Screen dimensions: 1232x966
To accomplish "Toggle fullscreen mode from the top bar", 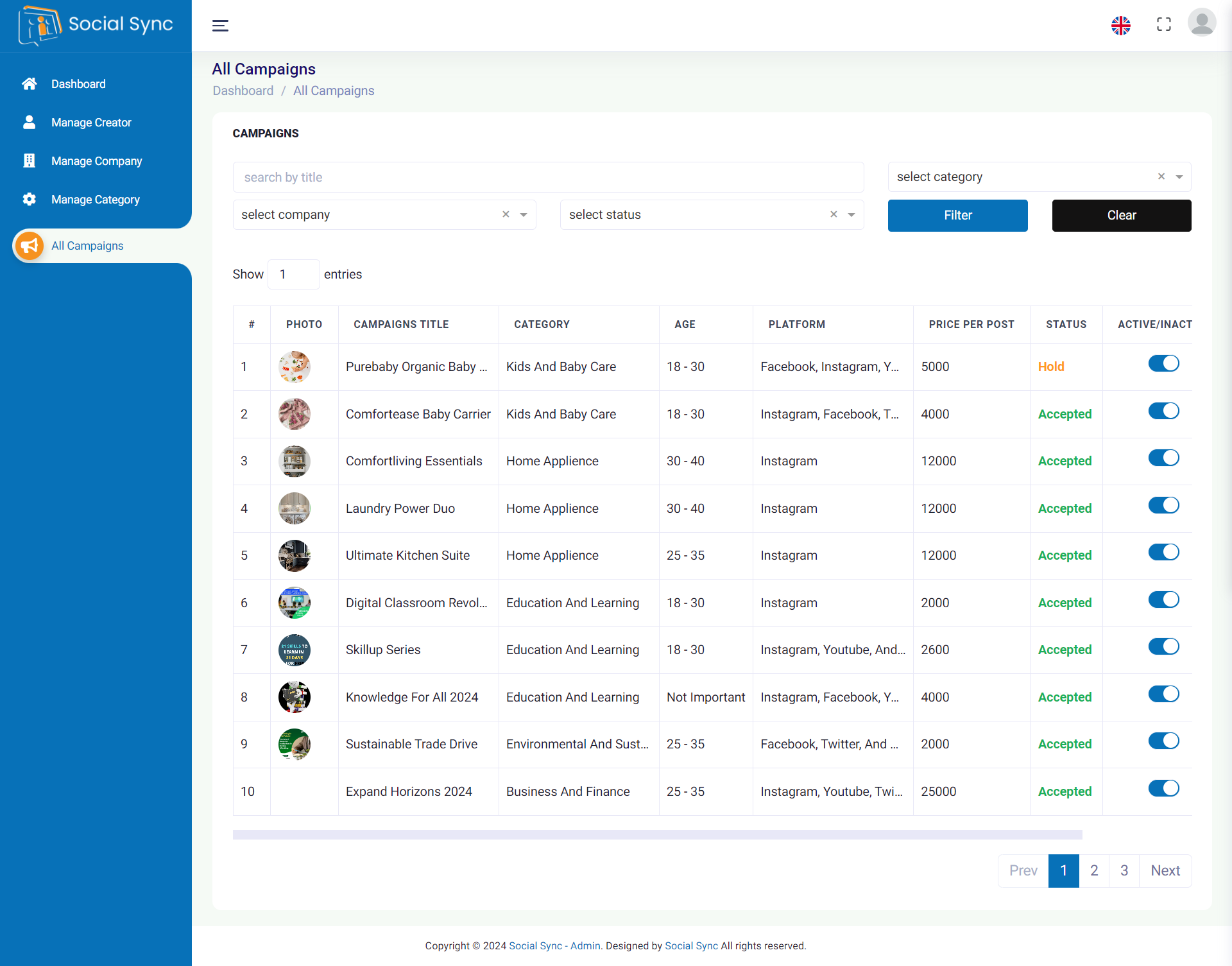I will point(1164,24).
